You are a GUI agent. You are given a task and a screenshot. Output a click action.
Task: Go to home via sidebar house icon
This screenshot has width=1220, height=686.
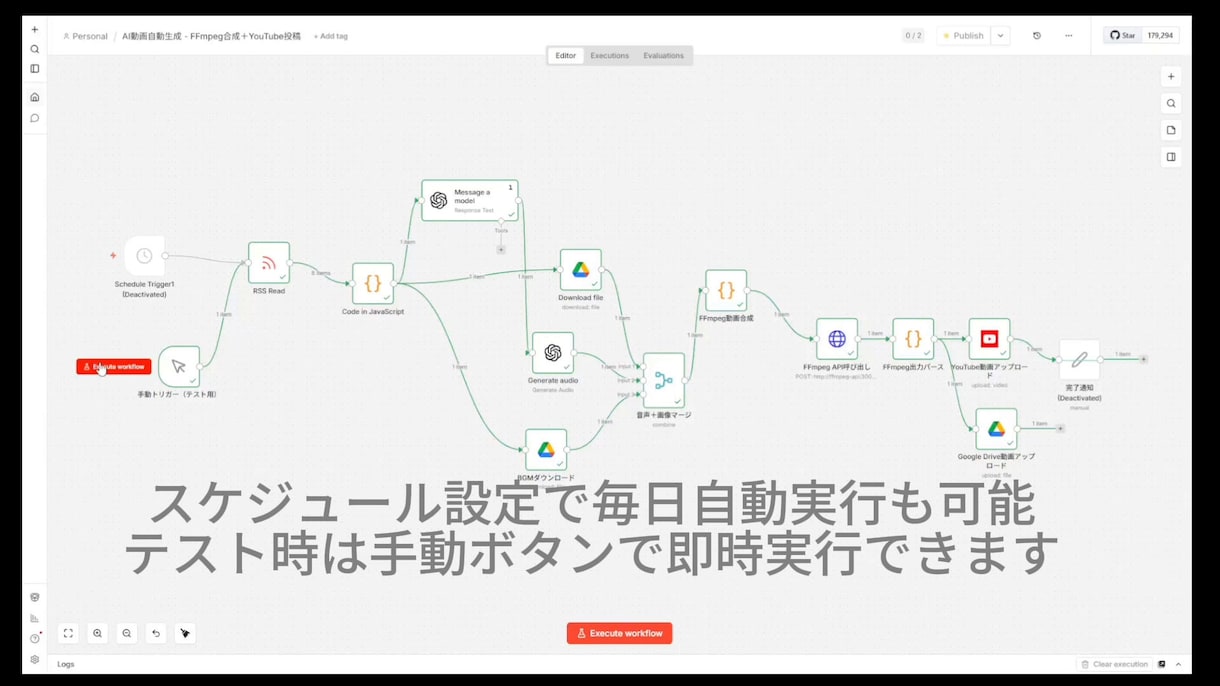(x=34, y=97)
